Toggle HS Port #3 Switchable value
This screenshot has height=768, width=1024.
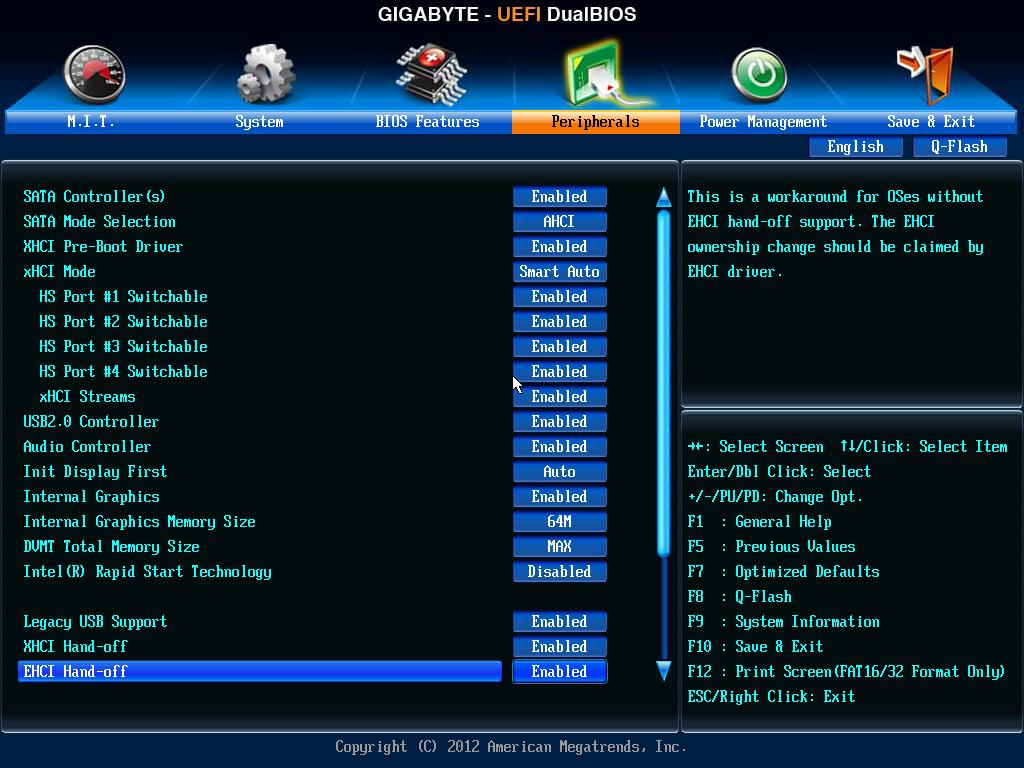(x=560, y=347)
